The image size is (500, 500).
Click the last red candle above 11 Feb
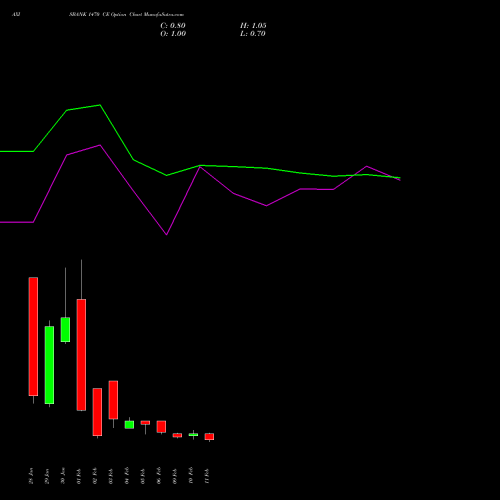tap(209, 437)
